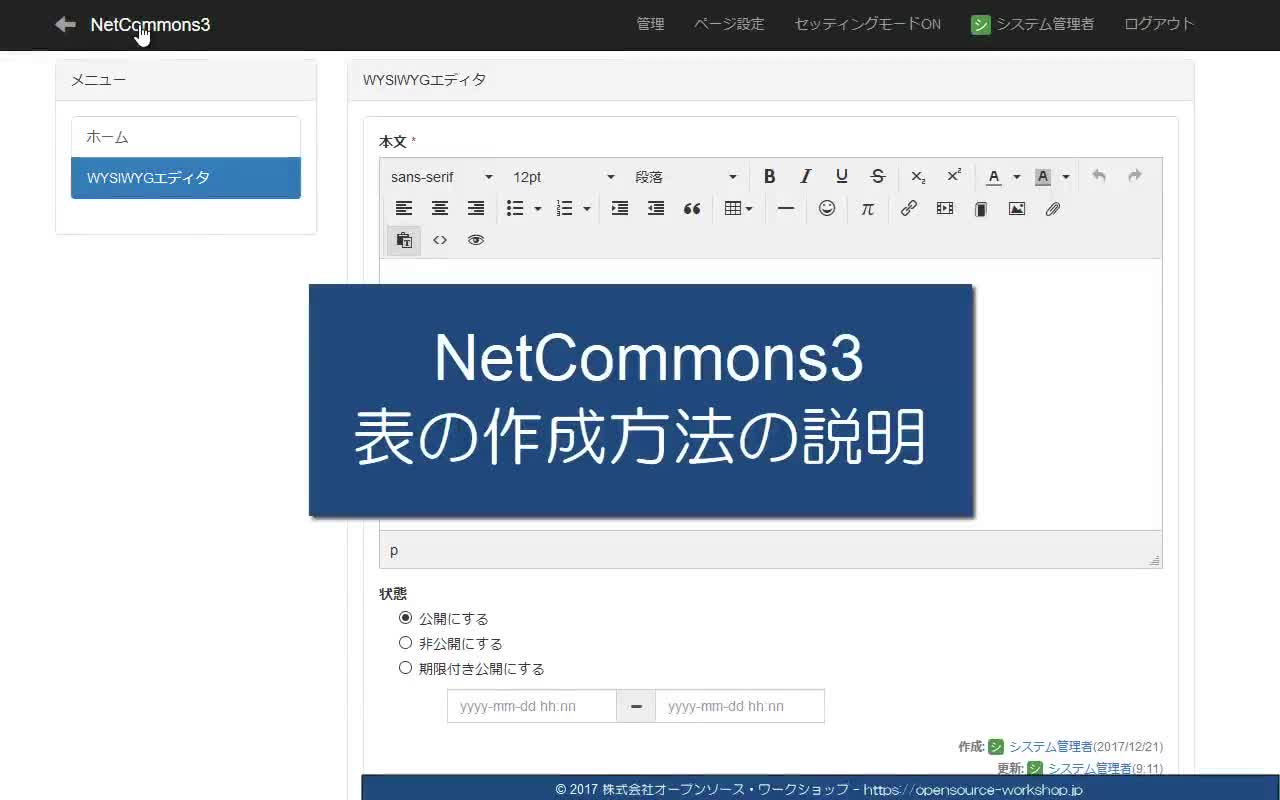This screenshot has height=800, width=1280.
Task: Open the background color picker arrow
Action: tap(1065, 177)
